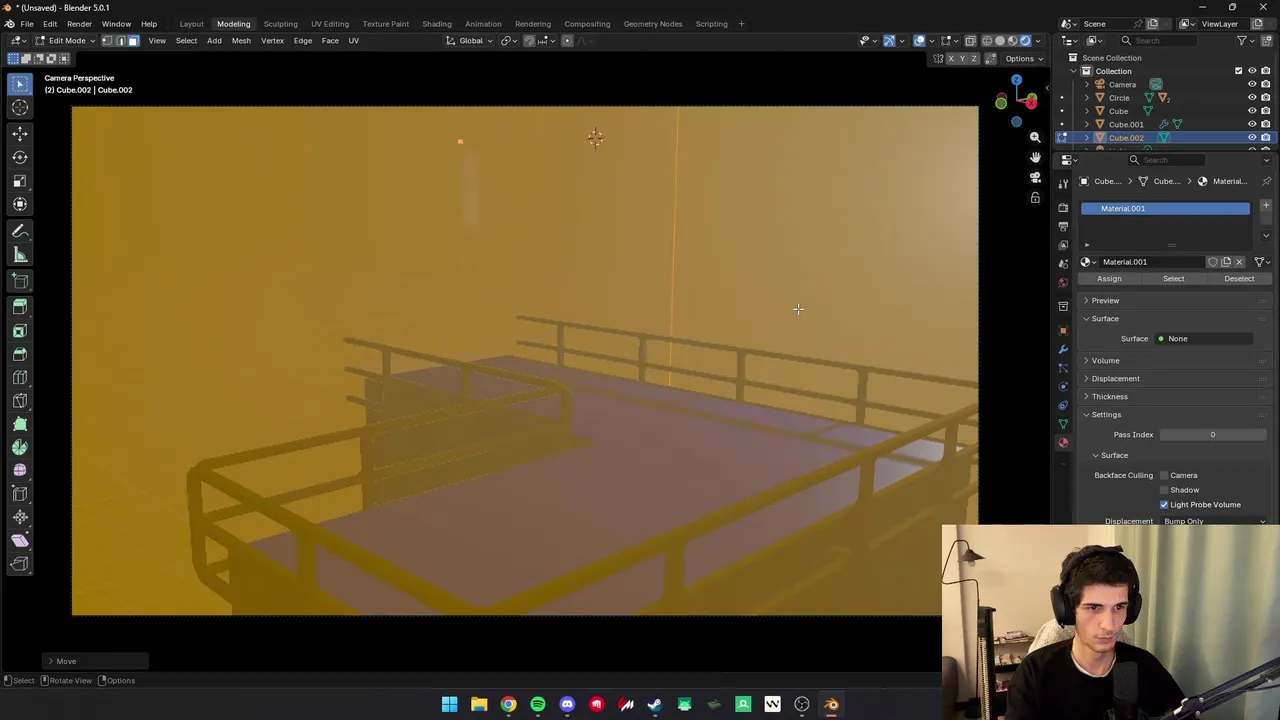
Task: Click the Assign material button
Action: click(1109, 279)
